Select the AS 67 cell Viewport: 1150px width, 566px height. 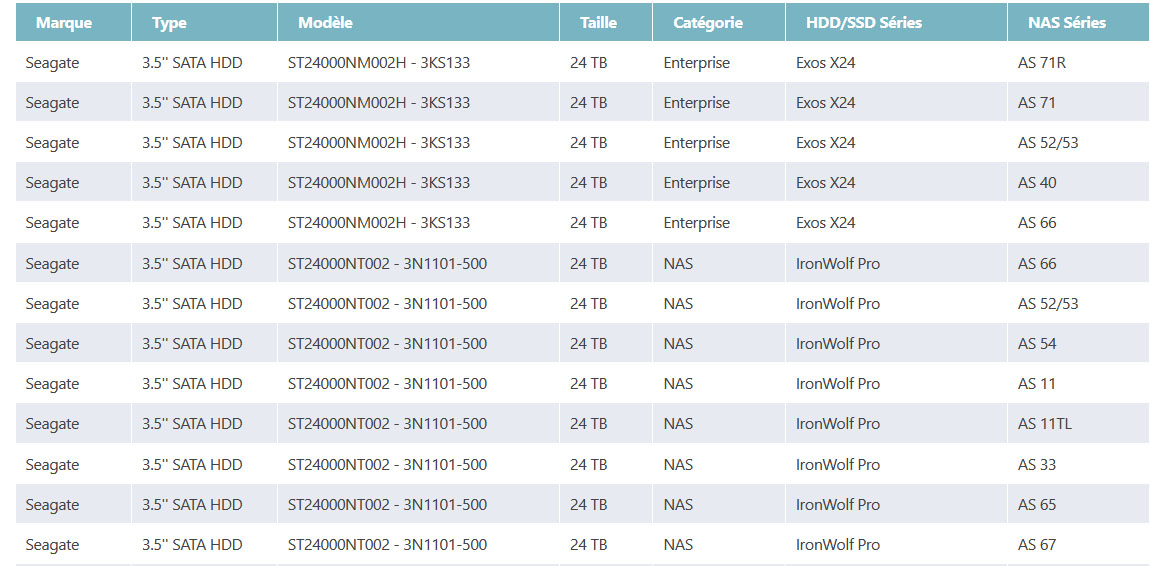coord(1037,545)
